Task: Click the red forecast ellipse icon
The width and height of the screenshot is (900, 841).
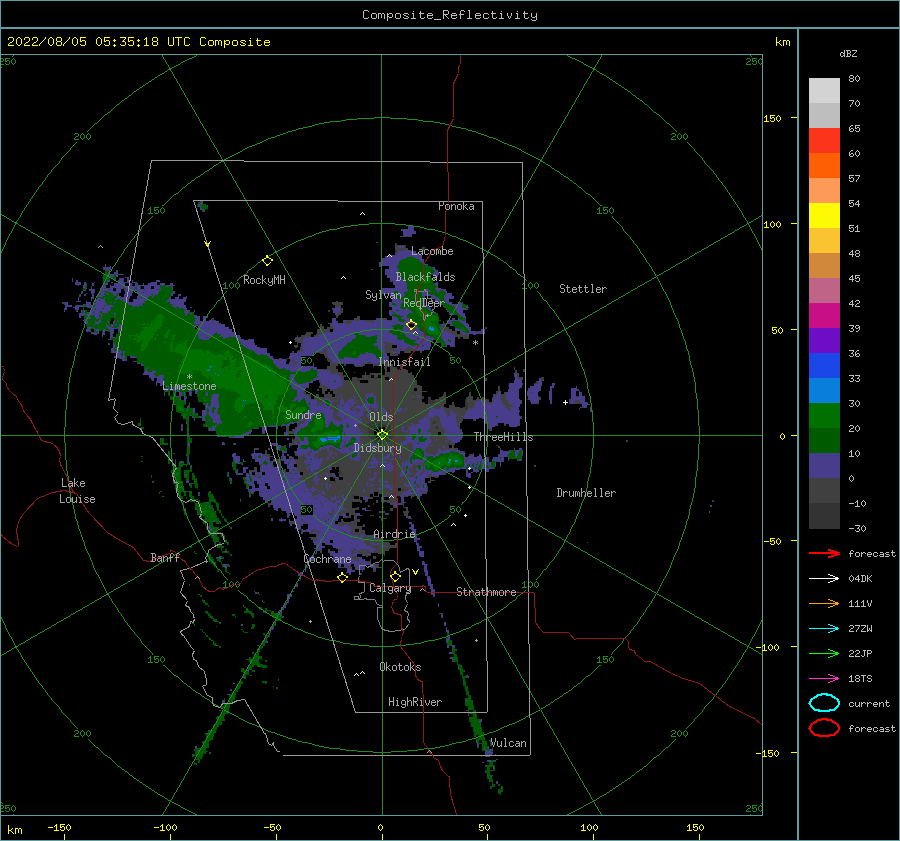Action: pyautogui.click(x=824, y=728)
